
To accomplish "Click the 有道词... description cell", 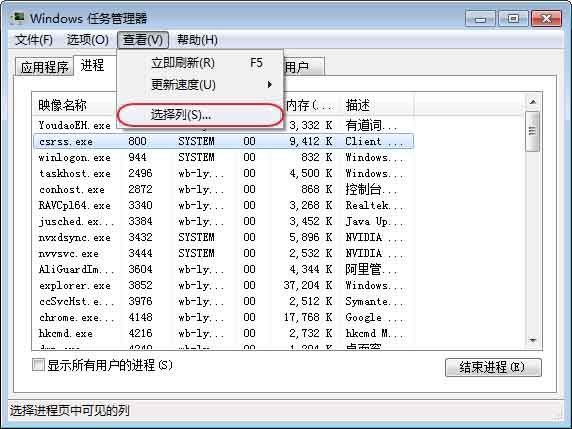I will [371, 125].
